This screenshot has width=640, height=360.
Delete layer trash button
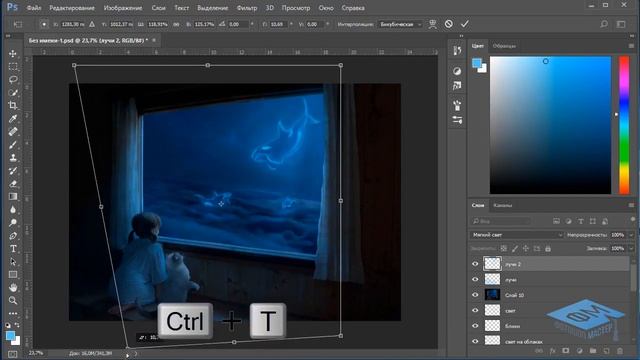(620, 351)
